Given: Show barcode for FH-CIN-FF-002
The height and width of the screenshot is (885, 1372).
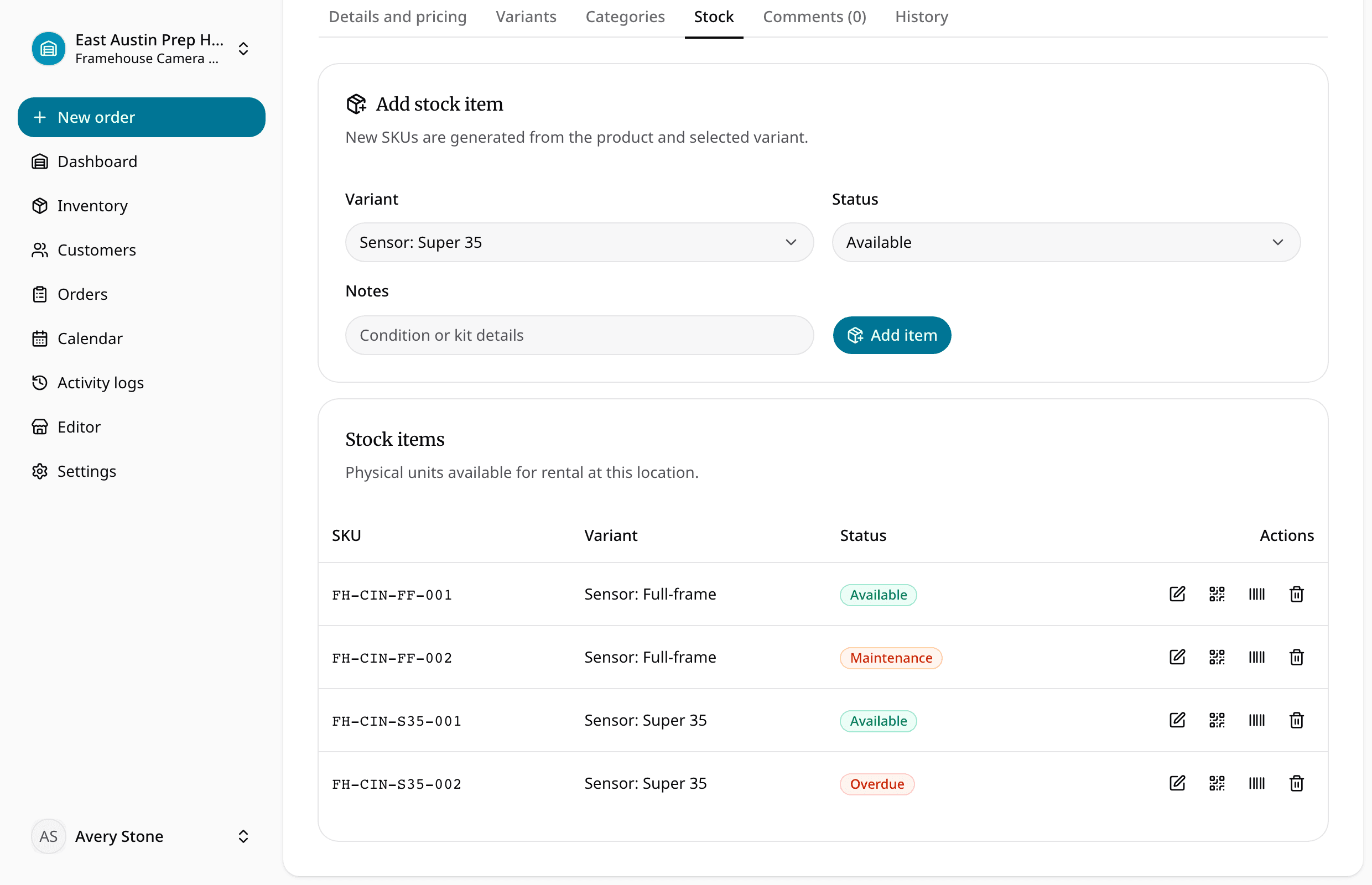Looking at the screenshot, I should pos(1256,657).
